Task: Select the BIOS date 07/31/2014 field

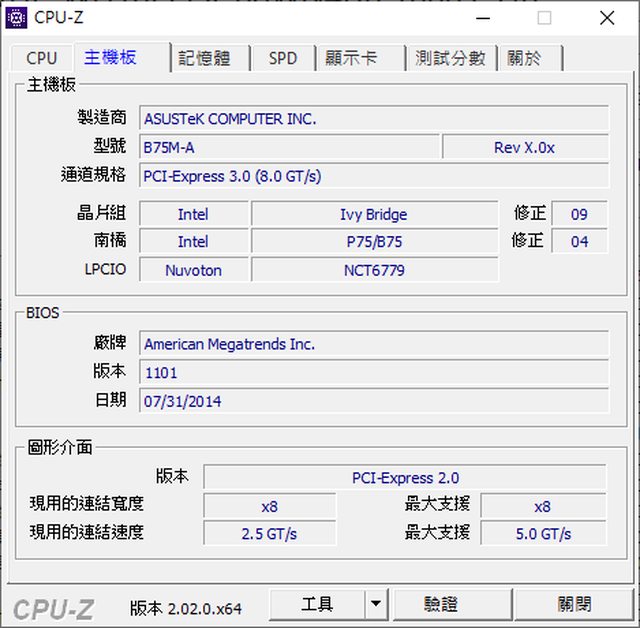Action: (373, 401)
